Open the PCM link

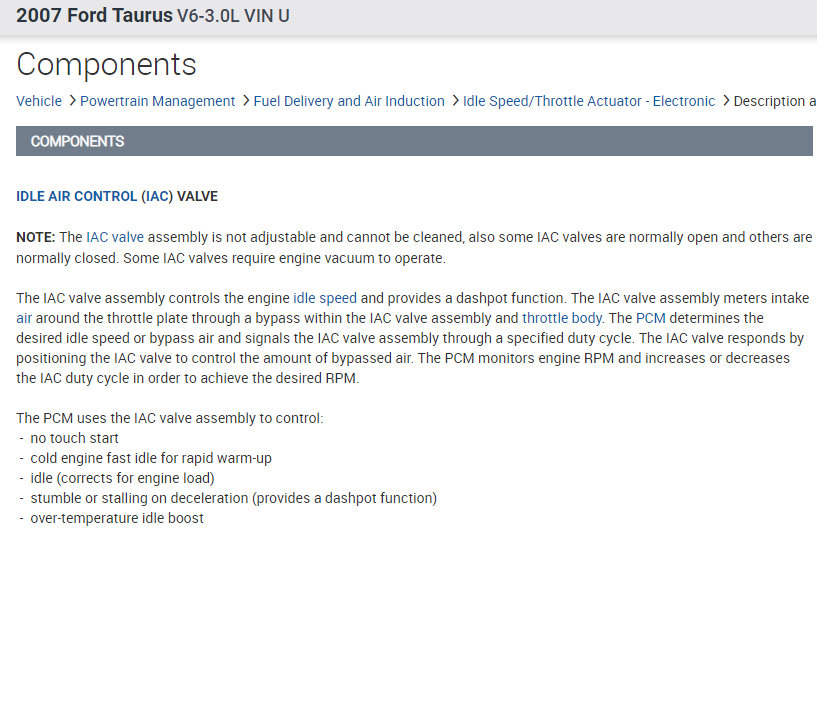tap(650, 318)
